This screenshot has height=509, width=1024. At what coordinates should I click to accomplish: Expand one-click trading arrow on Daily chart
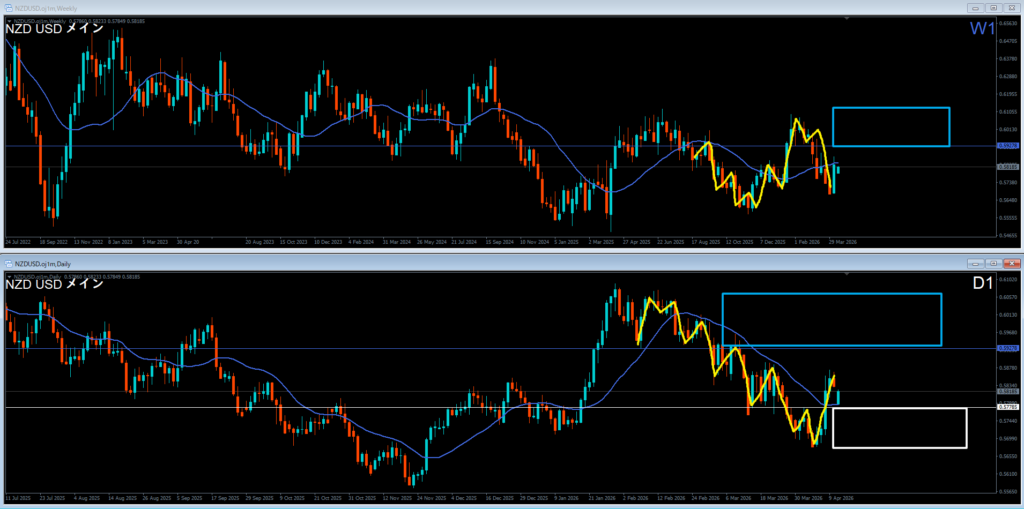(9, 277)
